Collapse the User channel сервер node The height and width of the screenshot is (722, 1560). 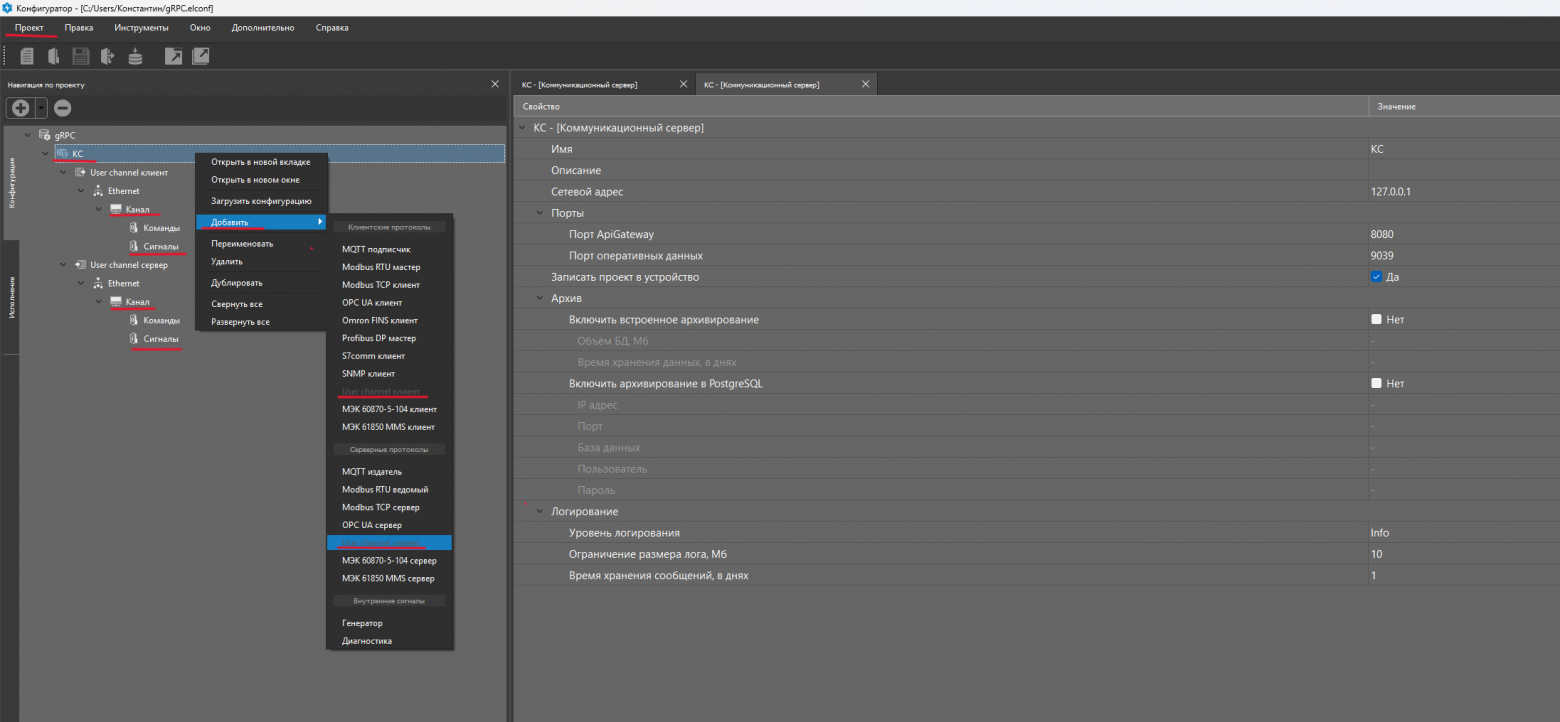(x=64, y=265)
